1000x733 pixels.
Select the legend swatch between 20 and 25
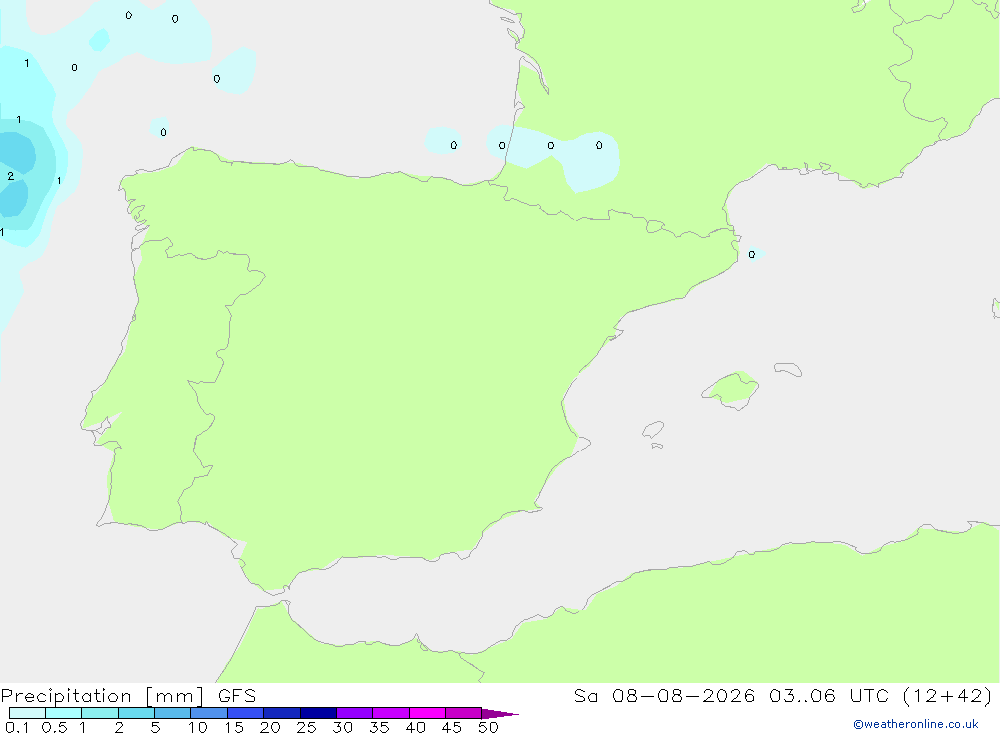[x=281, y=713]
